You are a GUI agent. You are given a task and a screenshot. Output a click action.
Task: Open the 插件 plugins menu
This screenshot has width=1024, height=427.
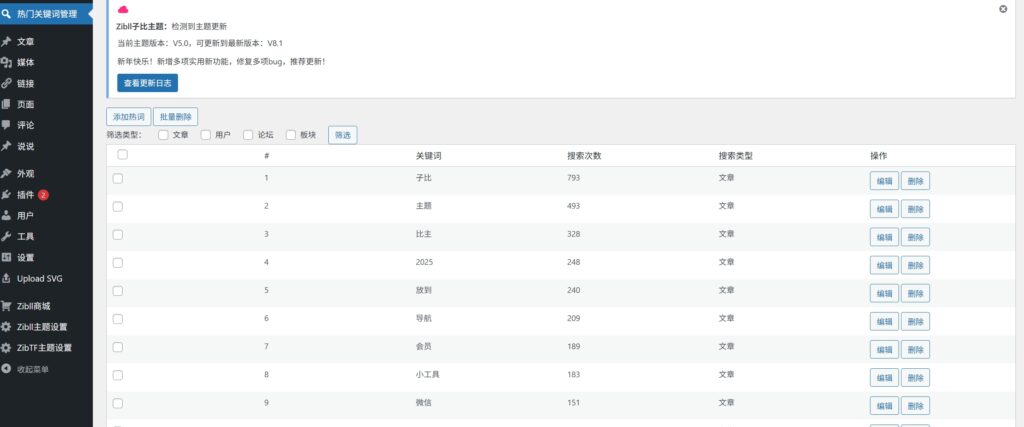click(26, 194)
